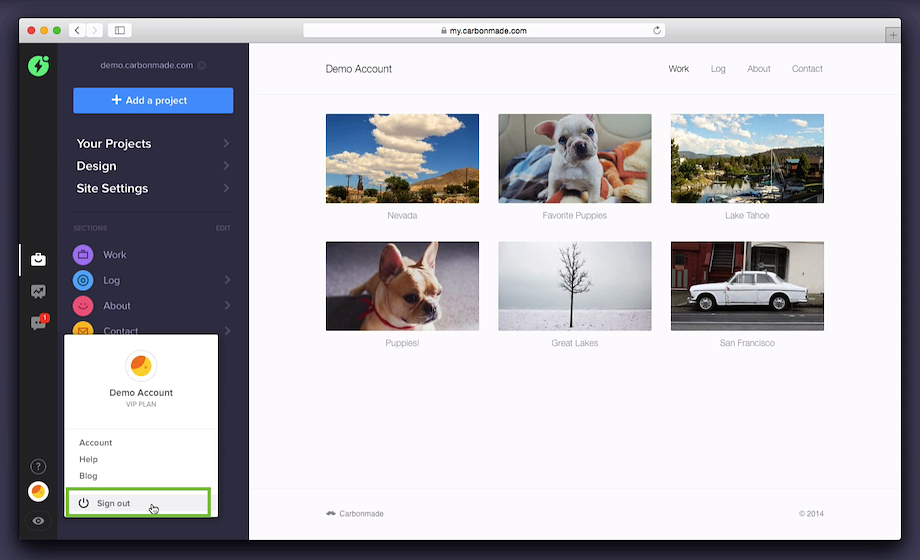This screenshot has width=920, height=560.
Task: Click the help question mark icon
Action: click(38, 467)
